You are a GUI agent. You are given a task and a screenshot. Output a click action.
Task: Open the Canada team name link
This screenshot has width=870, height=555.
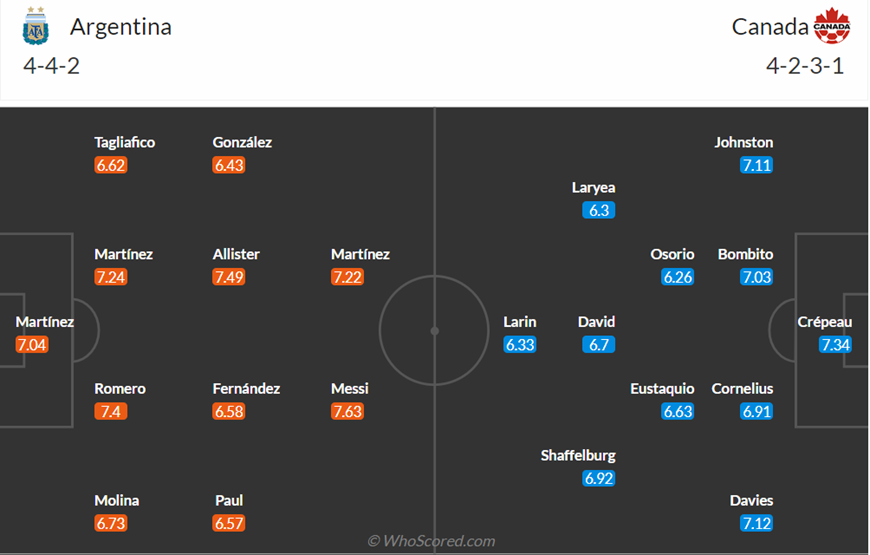(770, 27)
